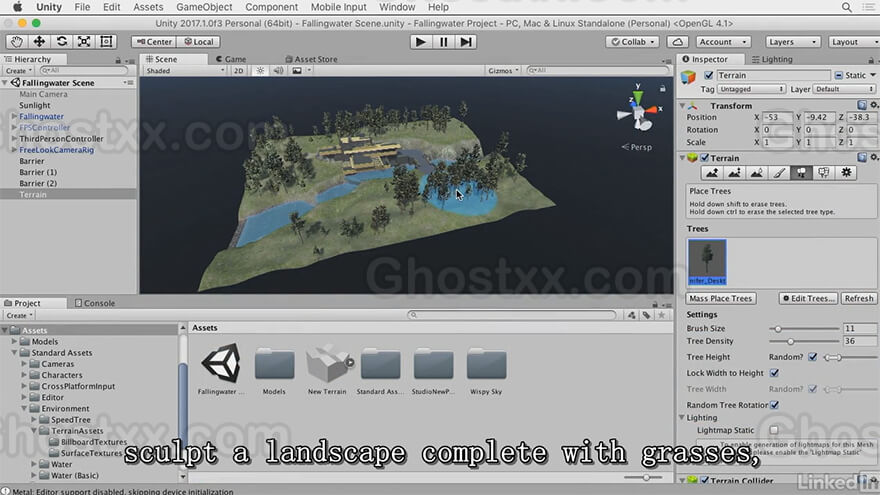Adjust the Tree Density slider
Viewport: 880px width, 495px height.
pos(804,341)
